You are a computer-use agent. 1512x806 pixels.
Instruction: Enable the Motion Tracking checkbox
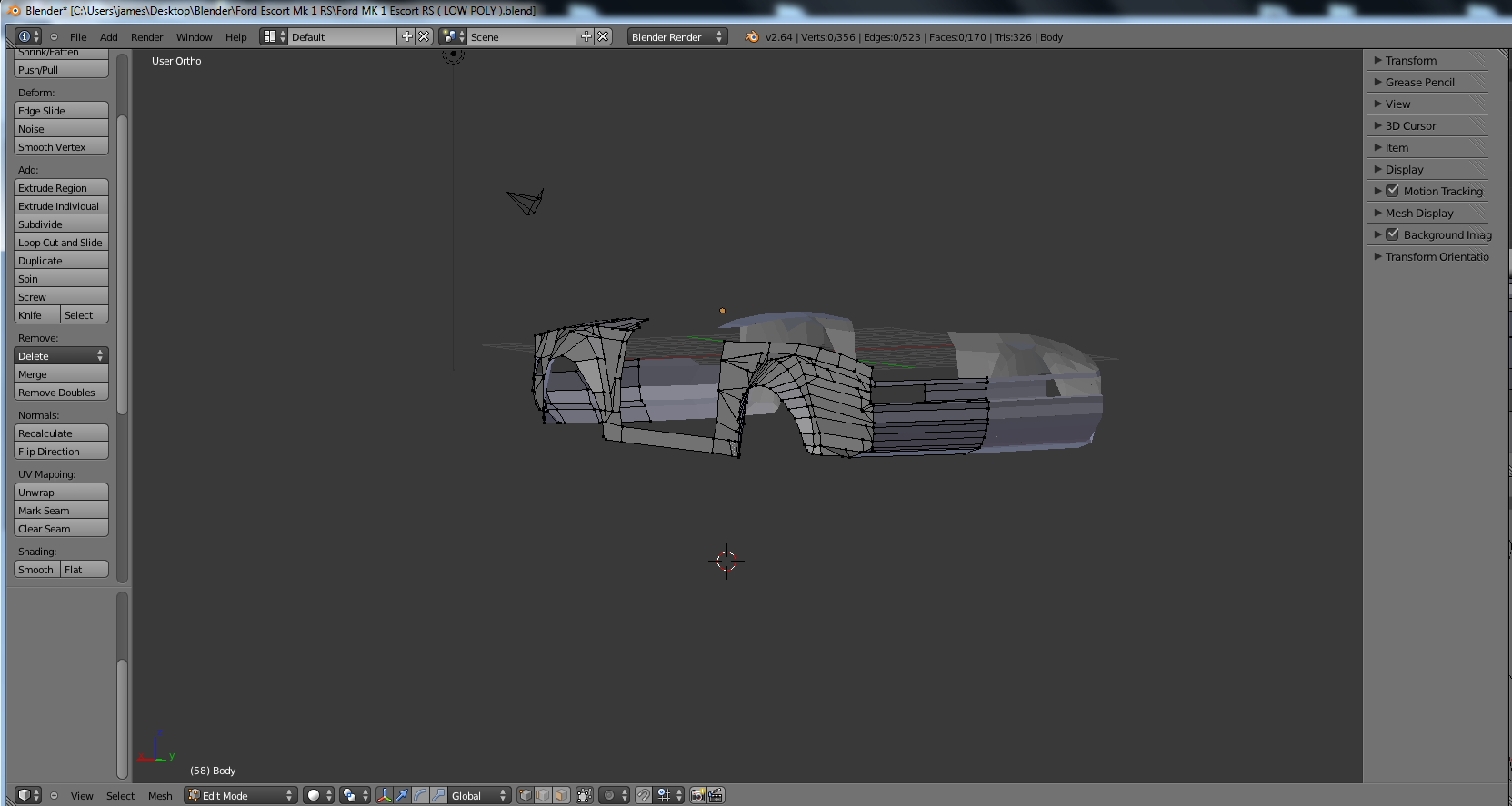point(1392,191)
